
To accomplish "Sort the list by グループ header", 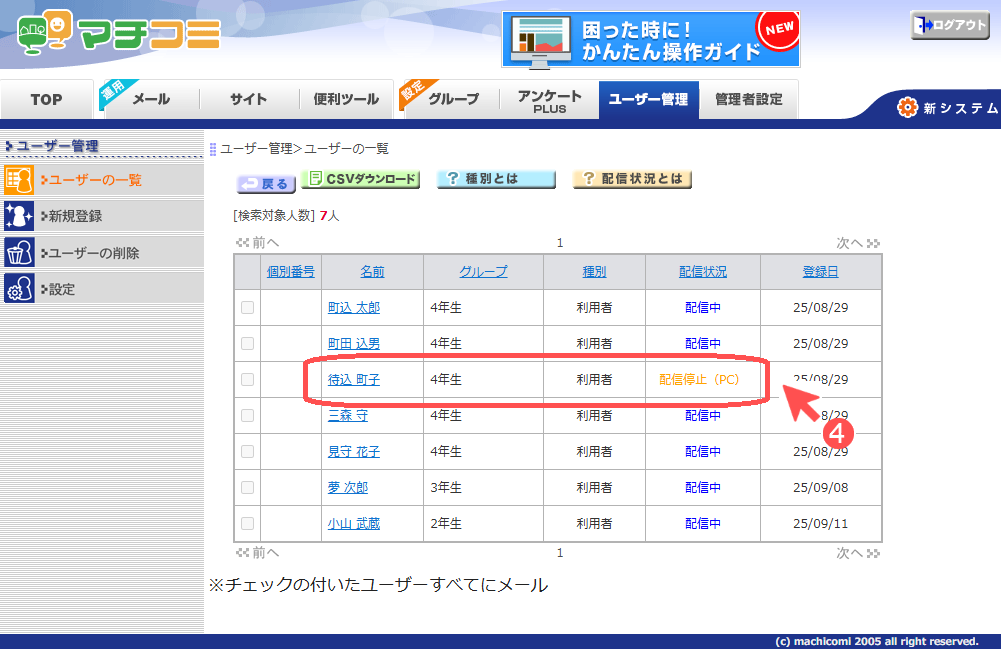I will coord(483,272).
